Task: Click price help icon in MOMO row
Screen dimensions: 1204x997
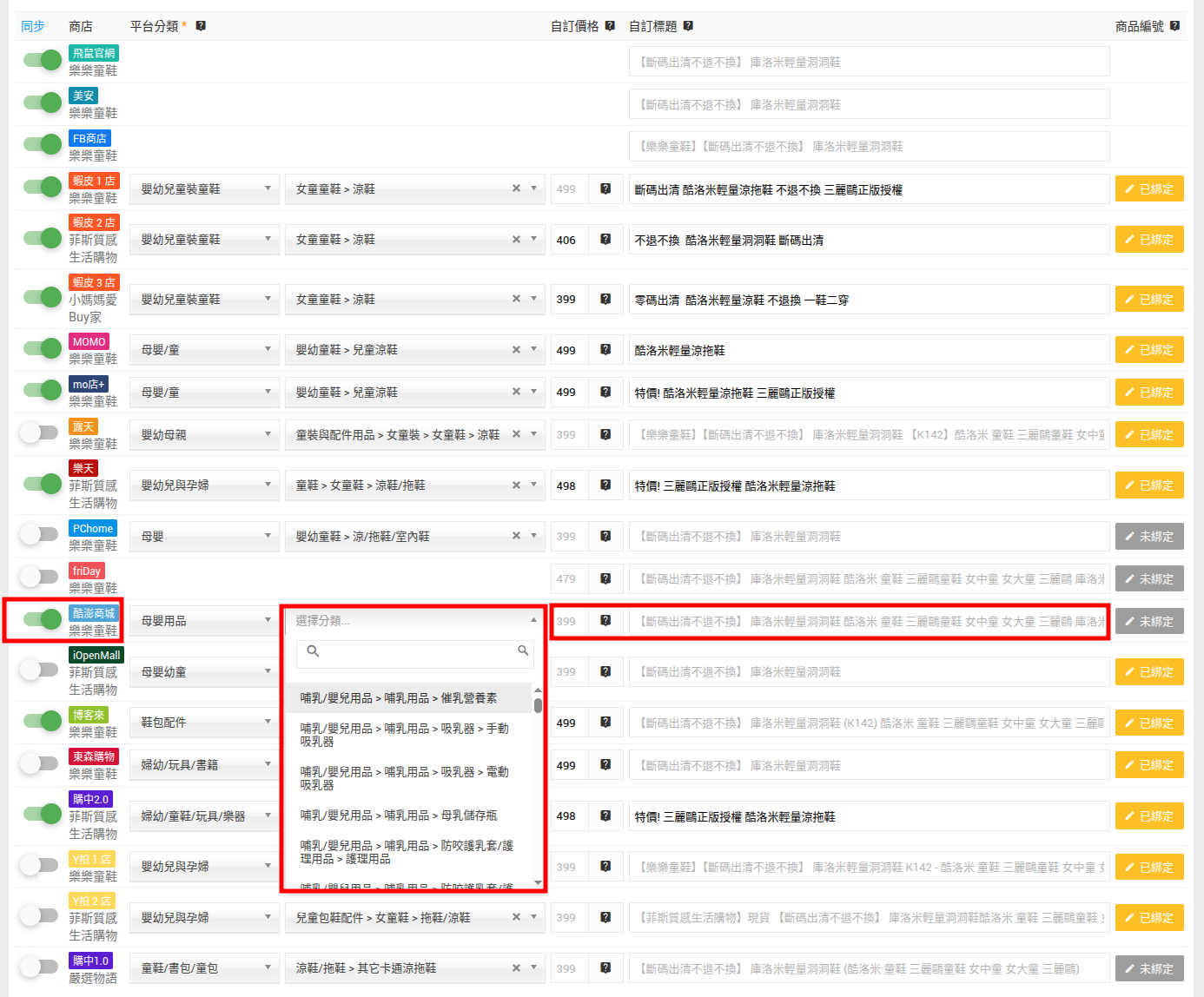Action: point(605,350)
